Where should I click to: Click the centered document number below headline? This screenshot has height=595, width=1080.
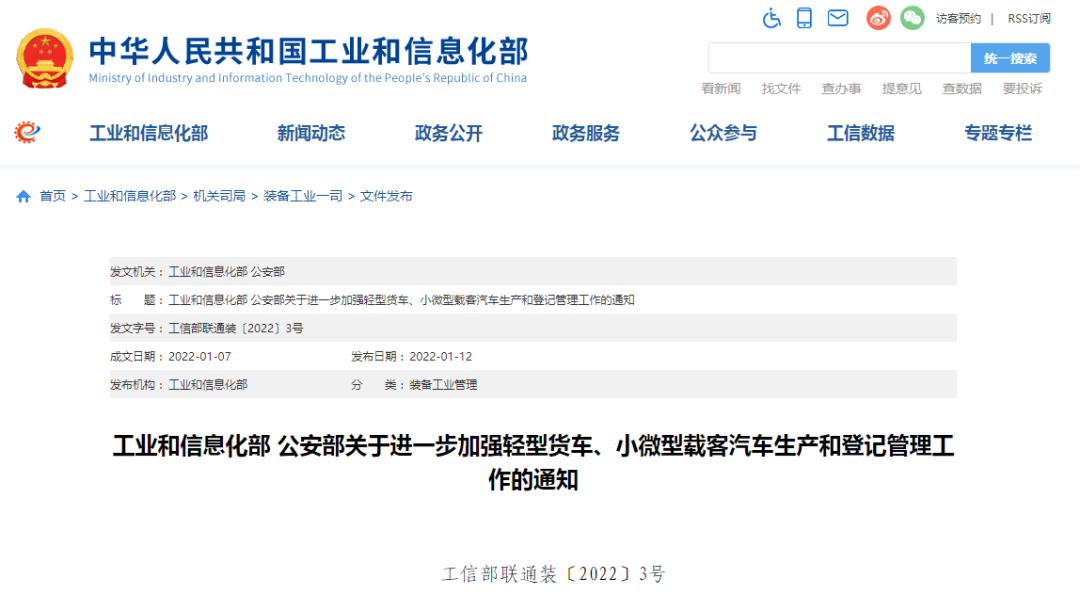pos(553,574)
